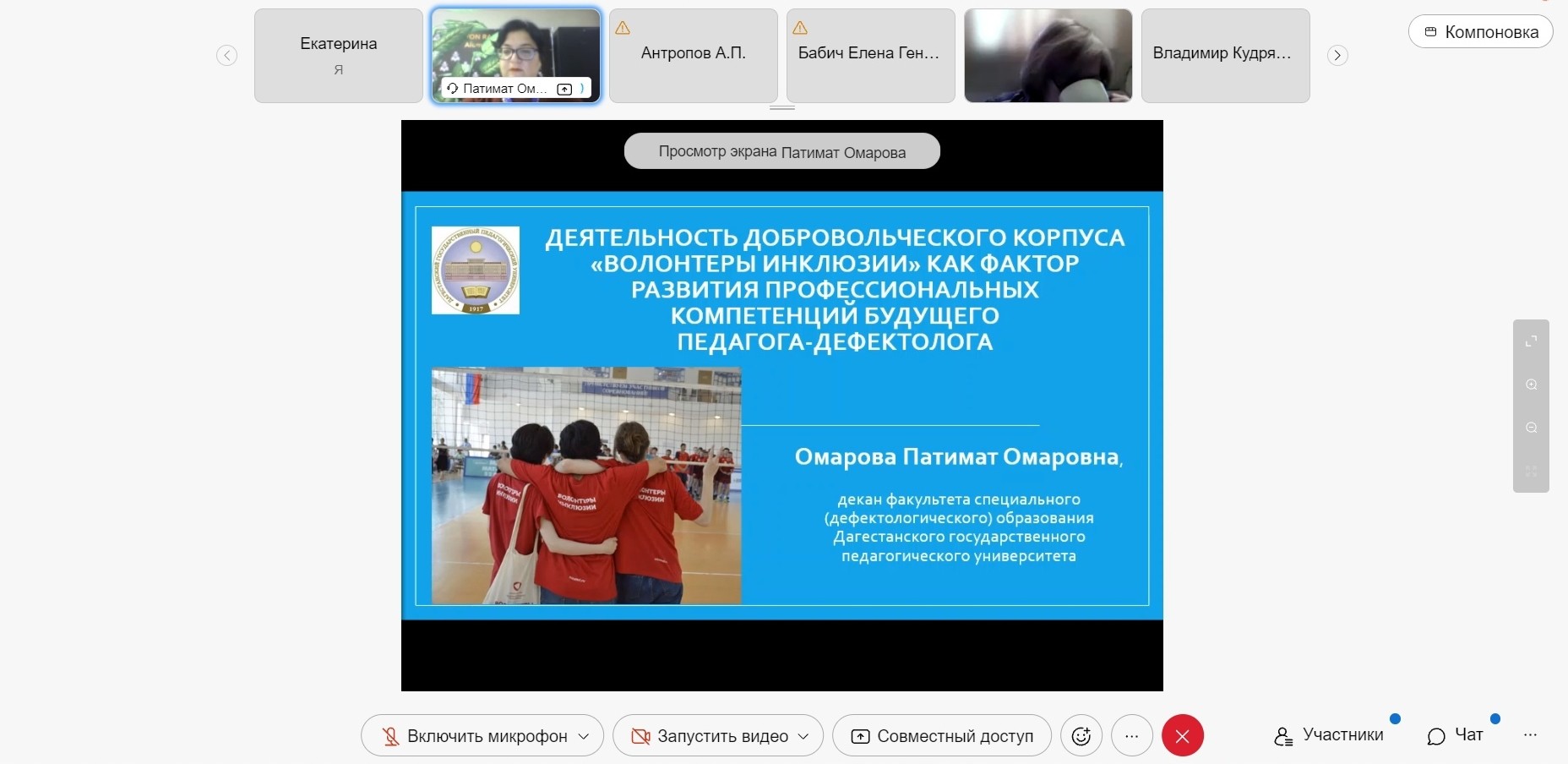
Task: Zoom out of the shared screen
Action: 1531,428
